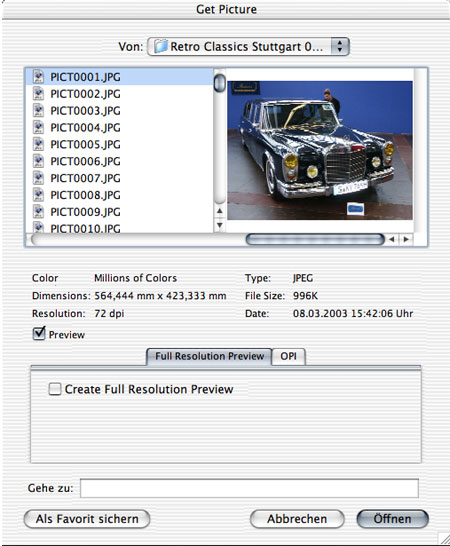Click file list scroll down arrow
450x546 pixels.
pyautogui.click(x=219, y=225)
